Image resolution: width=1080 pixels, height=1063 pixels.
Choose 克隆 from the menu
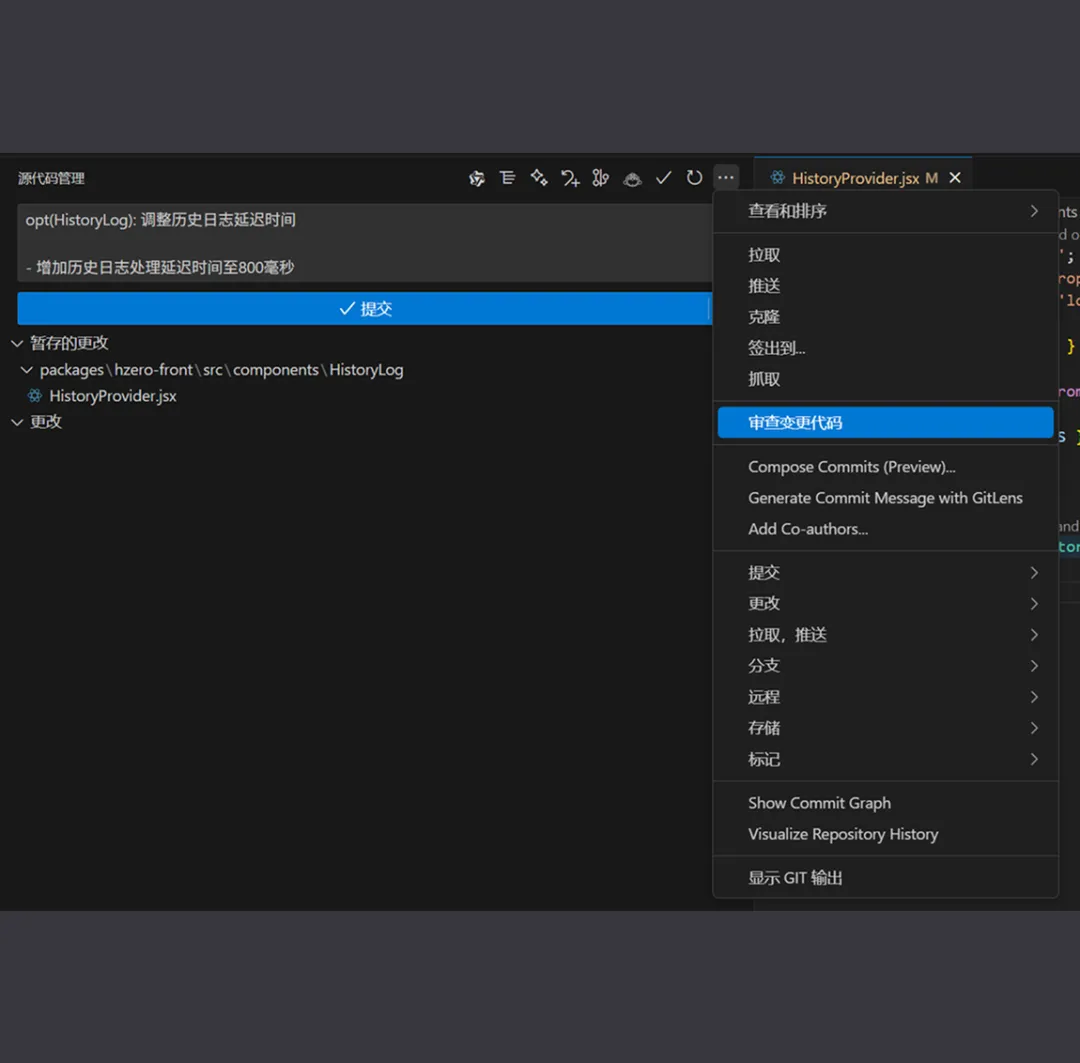(886, 317)
